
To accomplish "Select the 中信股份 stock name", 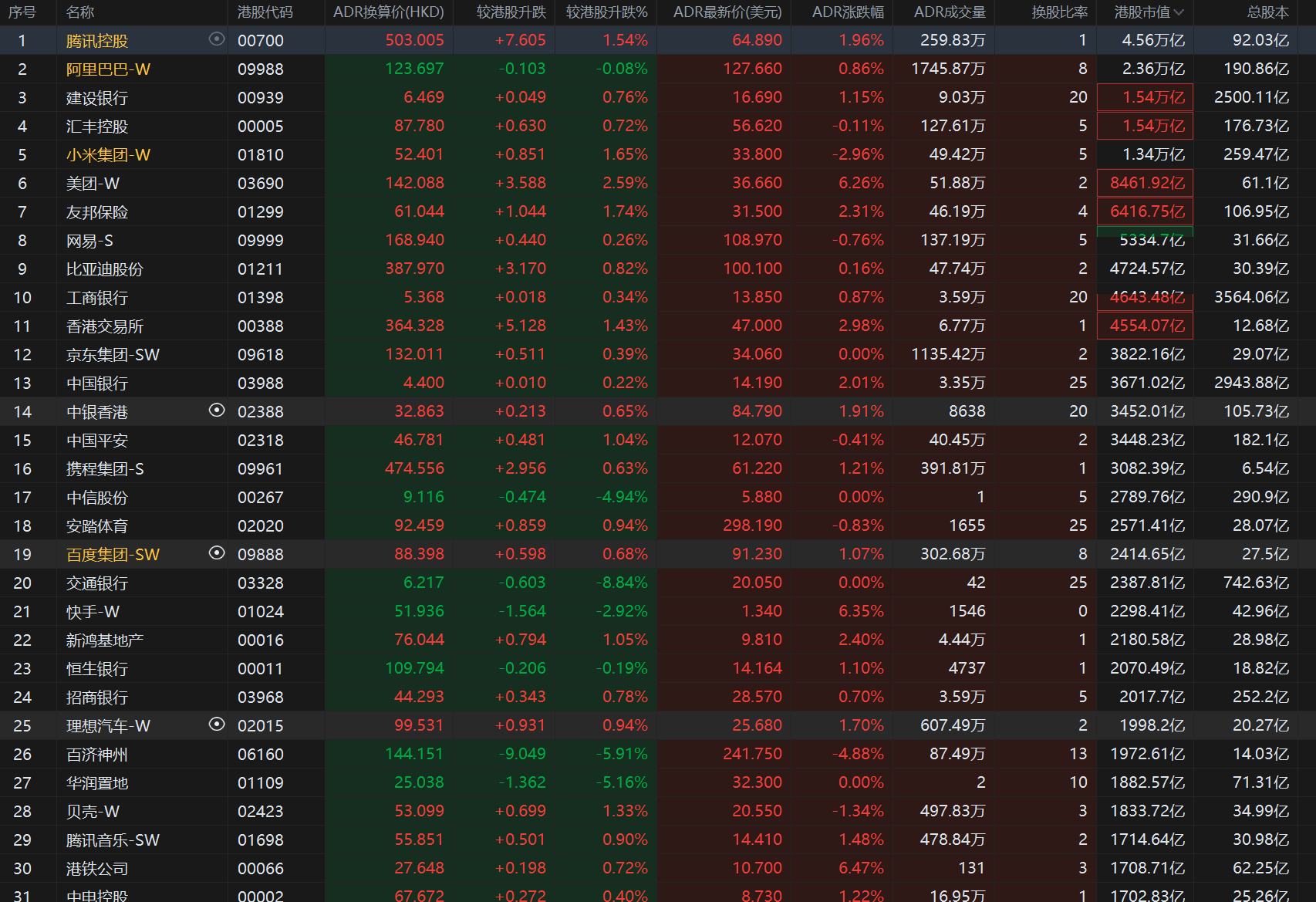I will [x=96, y=497].
